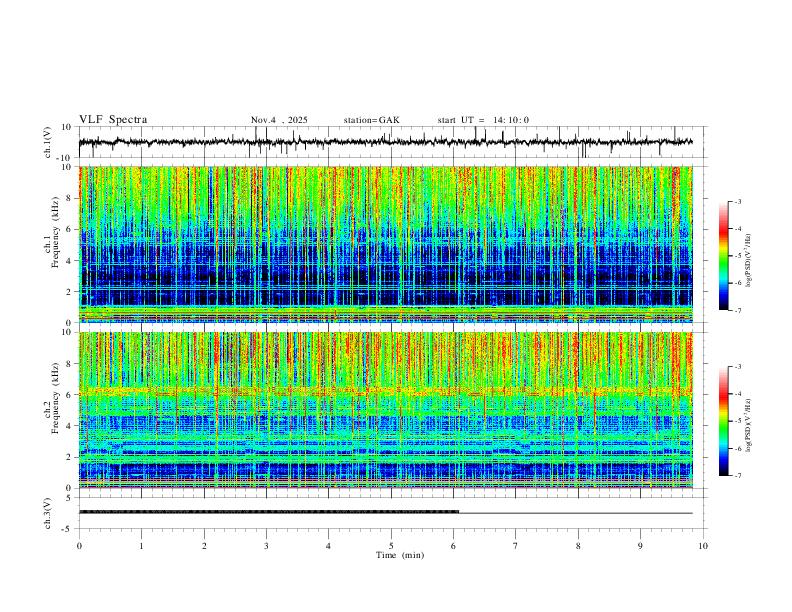Viewport: 792px width, 612px height.
Task: Click the '-5' tick on ch.2 colorbar
Action: coord(737,421)
